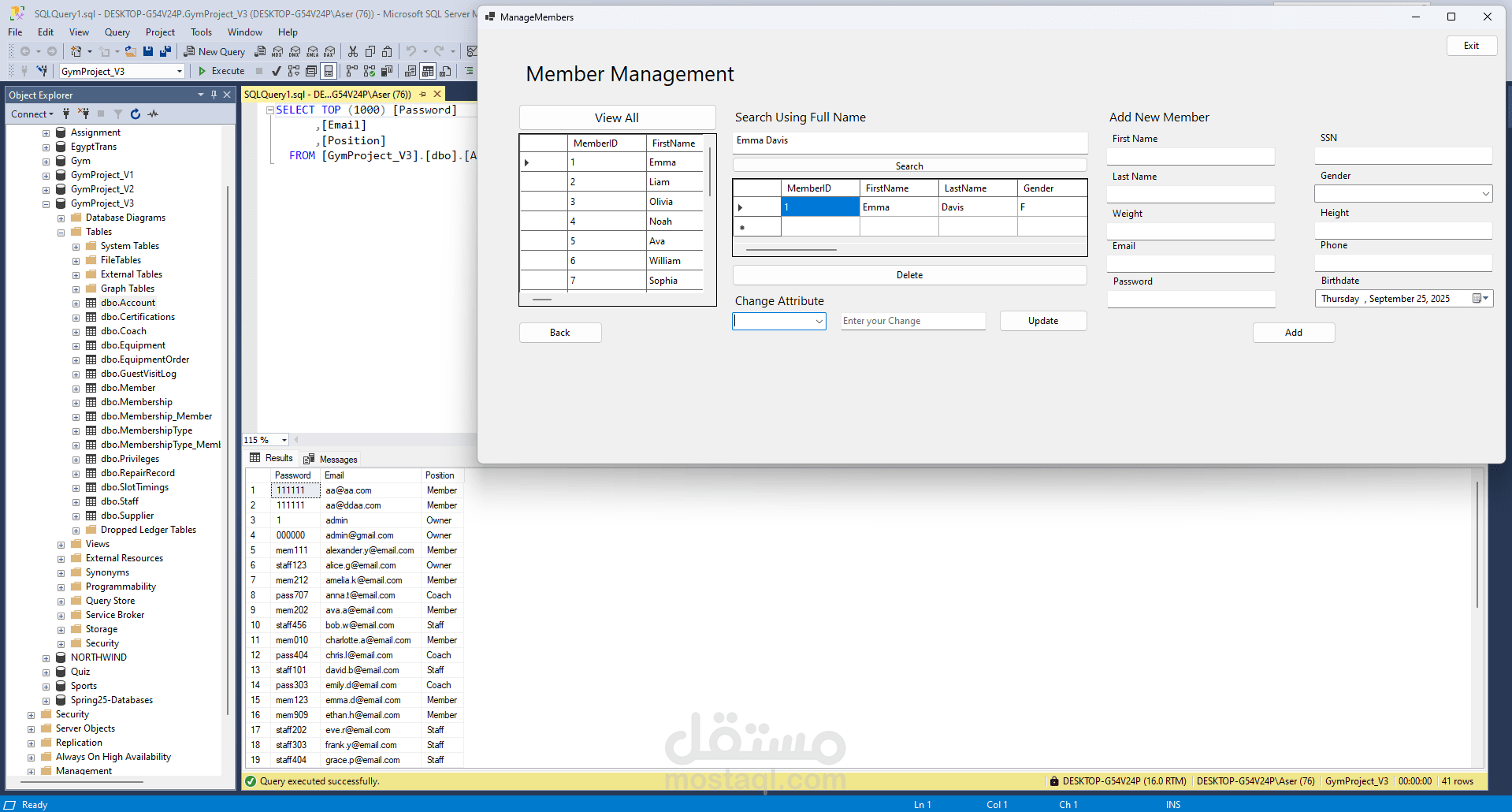Click the View All button

[617, 117]
